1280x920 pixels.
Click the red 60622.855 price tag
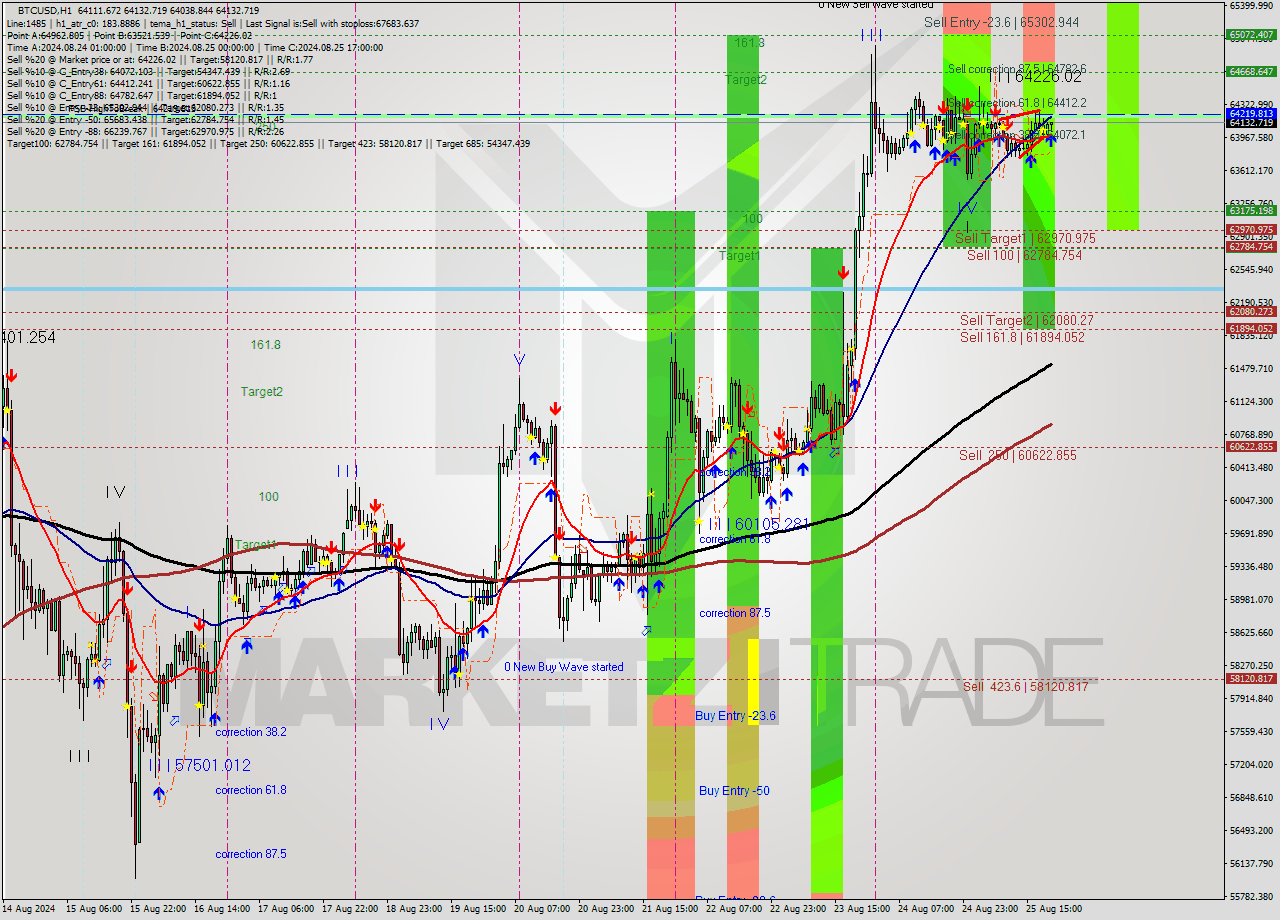tap(1250, 446)
